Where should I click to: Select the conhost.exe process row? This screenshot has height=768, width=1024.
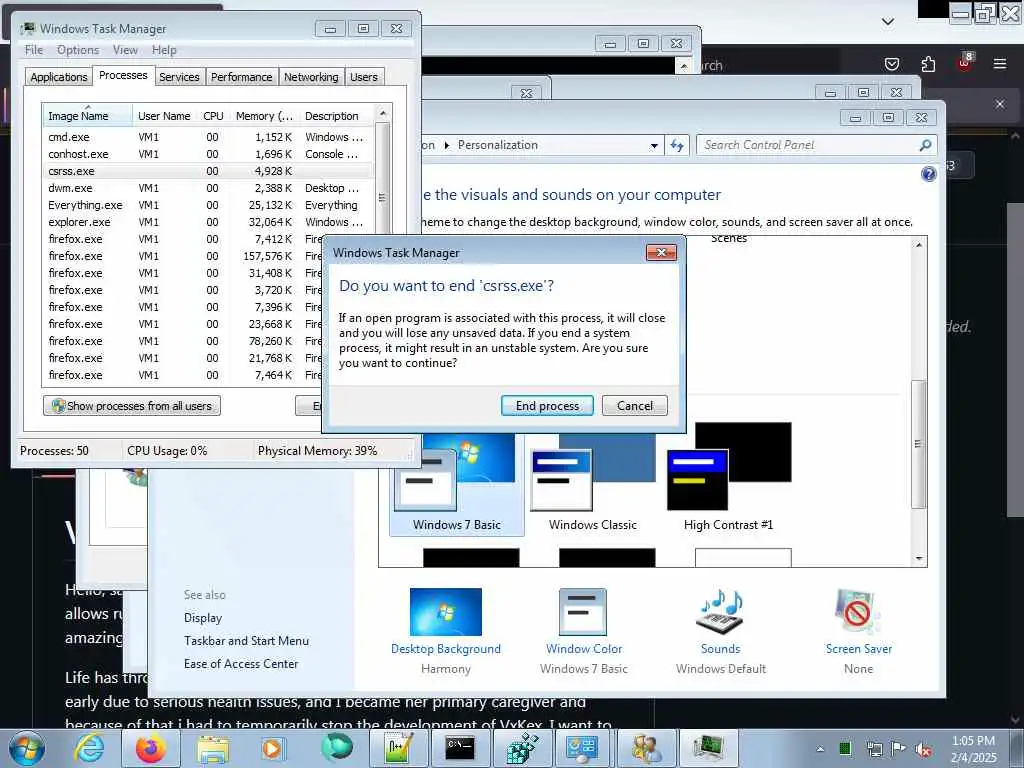coord(209,154)
